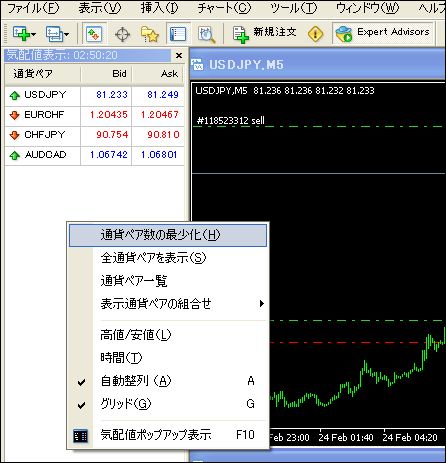This screenshot has height=463, width=446.
Task: Choose 時間(T) menu entry
Action: tap(168, 358)
